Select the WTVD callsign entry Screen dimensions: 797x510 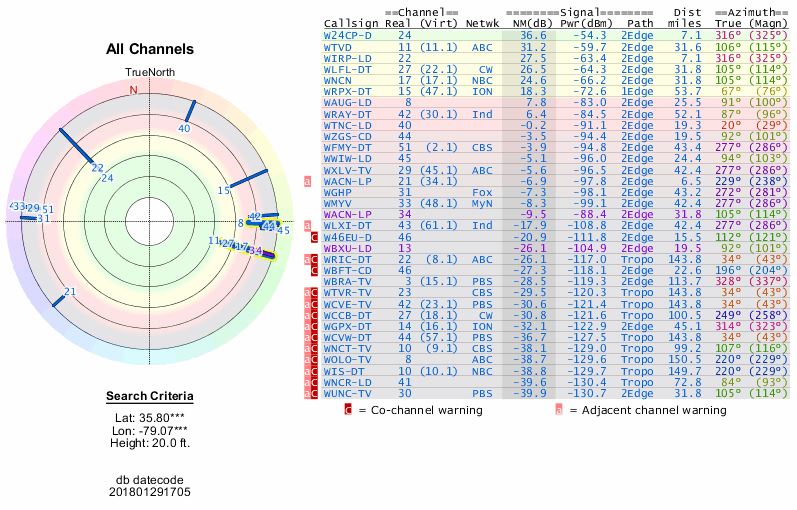coord(338,46)
